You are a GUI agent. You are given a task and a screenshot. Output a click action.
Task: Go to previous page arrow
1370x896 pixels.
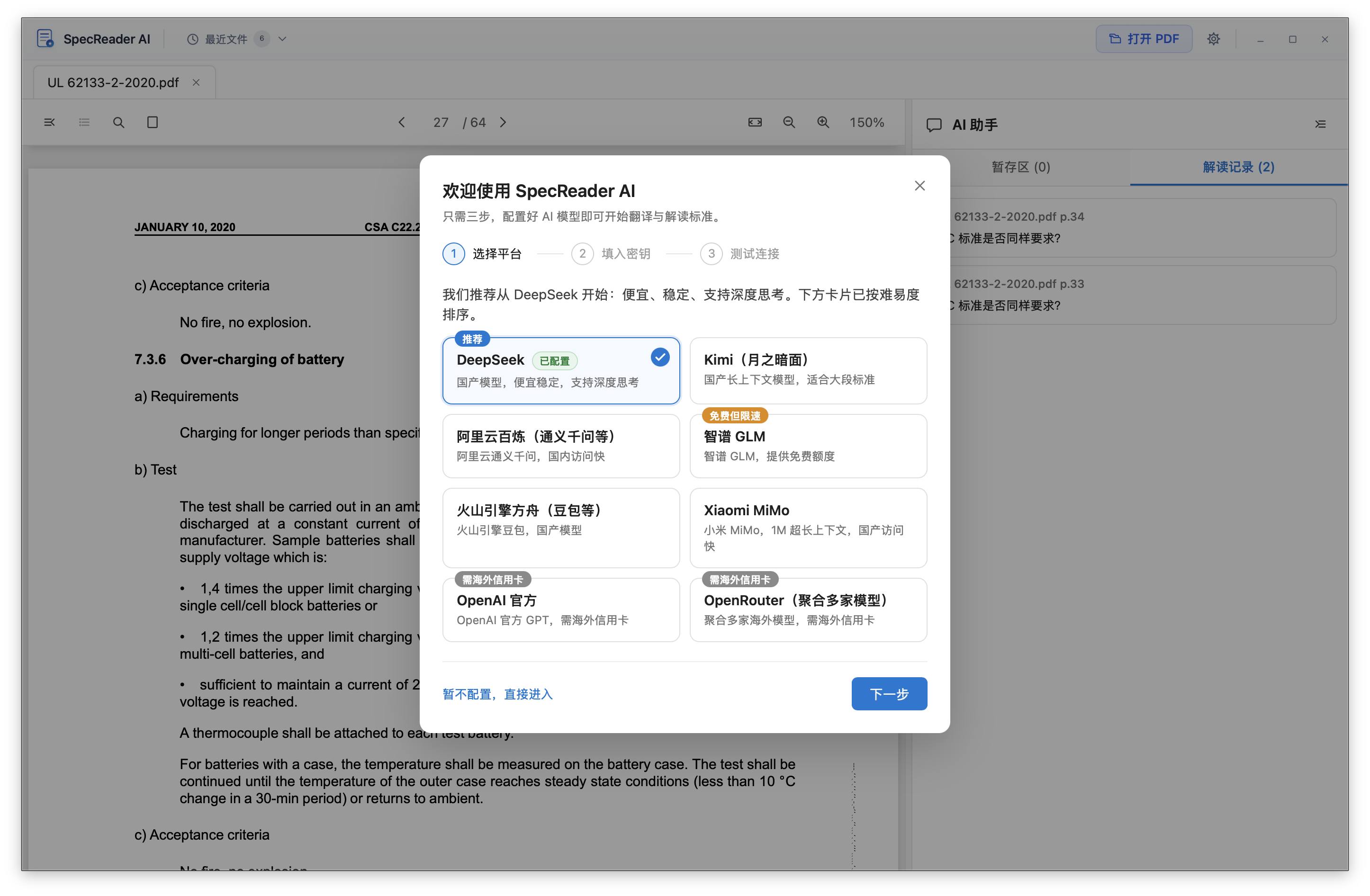pyautogui.click(x=402, y=122)
